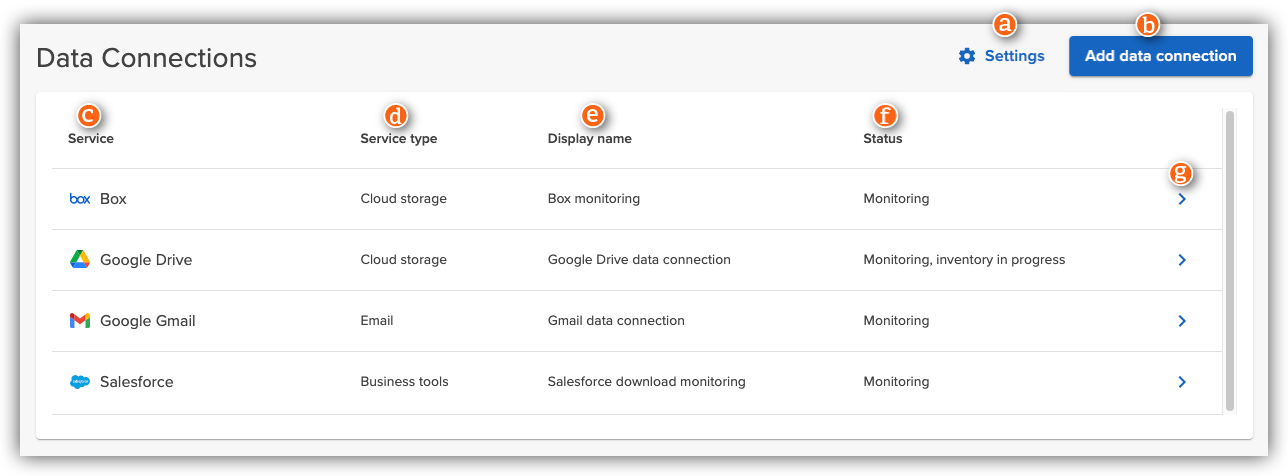Click the Google Gmail logo icon
This screenshot has width=1288, height=476.
point(80,321)
